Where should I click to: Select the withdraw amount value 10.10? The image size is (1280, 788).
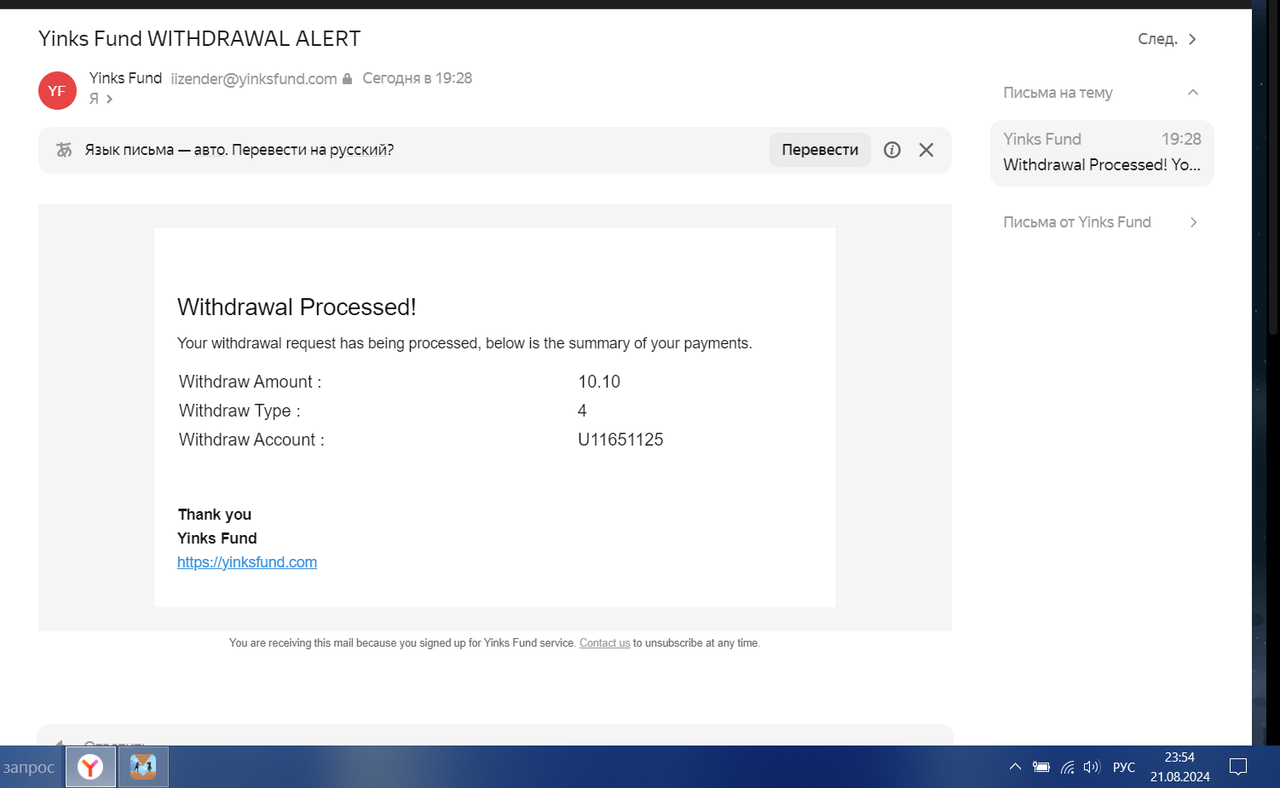(x=599, y=381)
